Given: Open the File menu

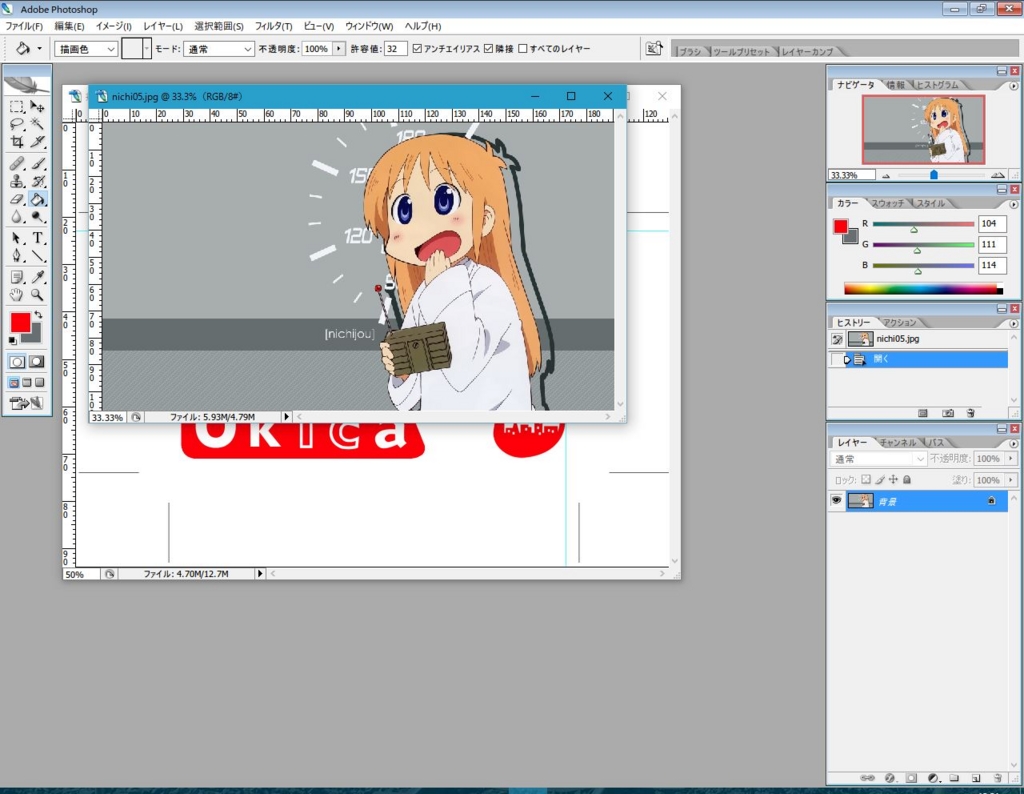Looking at the screenshot, I should tap(24, 26).
